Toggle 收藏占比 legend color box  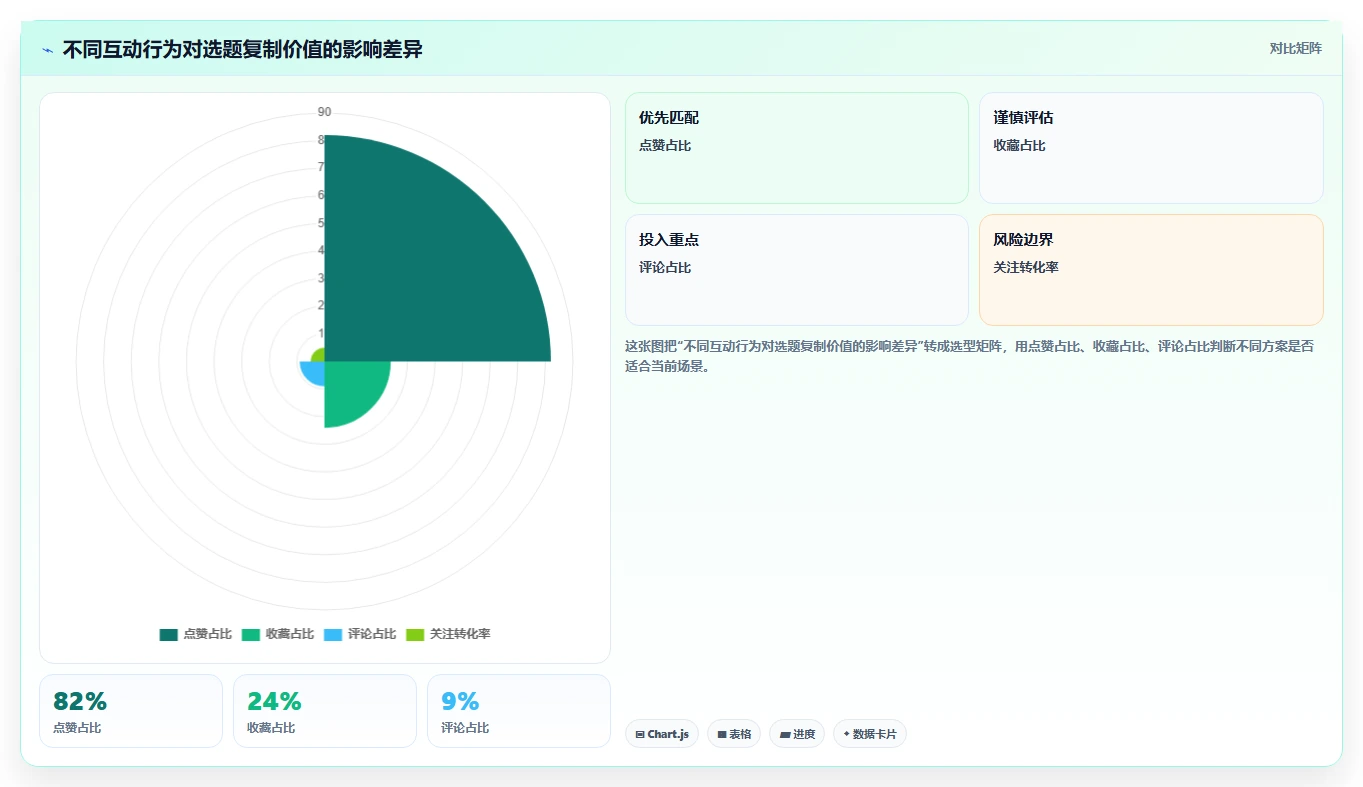click(250, 634)
